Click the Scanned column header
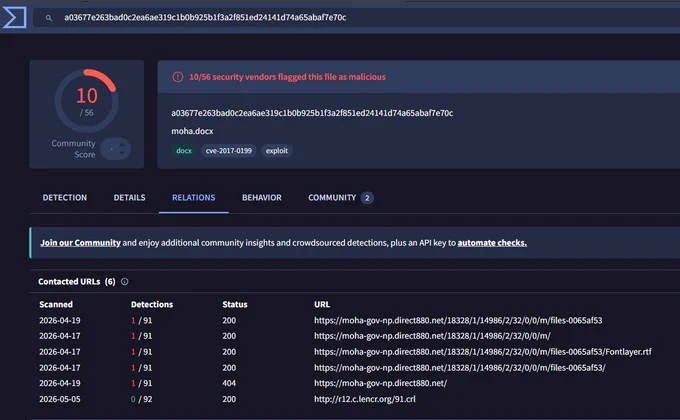This screenshot has width=680, height=420. click(x=56, y=304)
